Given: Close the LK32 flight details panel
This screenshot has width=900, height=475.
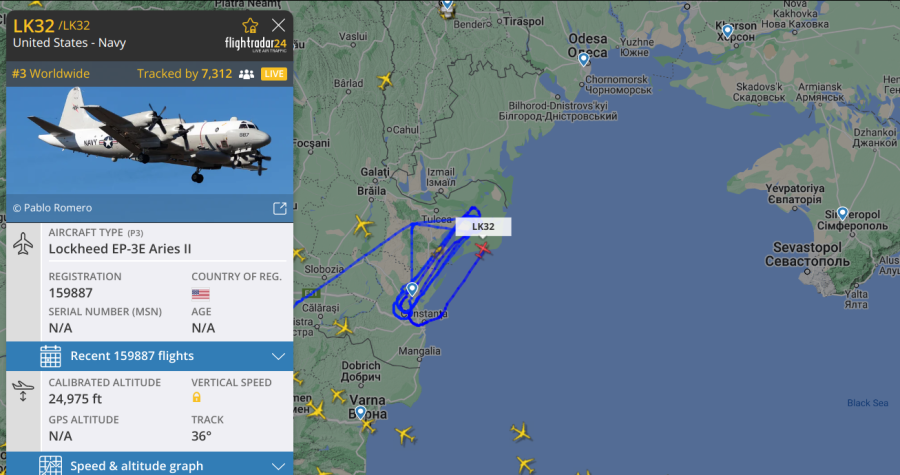Looking at the screenshot, I should click(278, 25).
